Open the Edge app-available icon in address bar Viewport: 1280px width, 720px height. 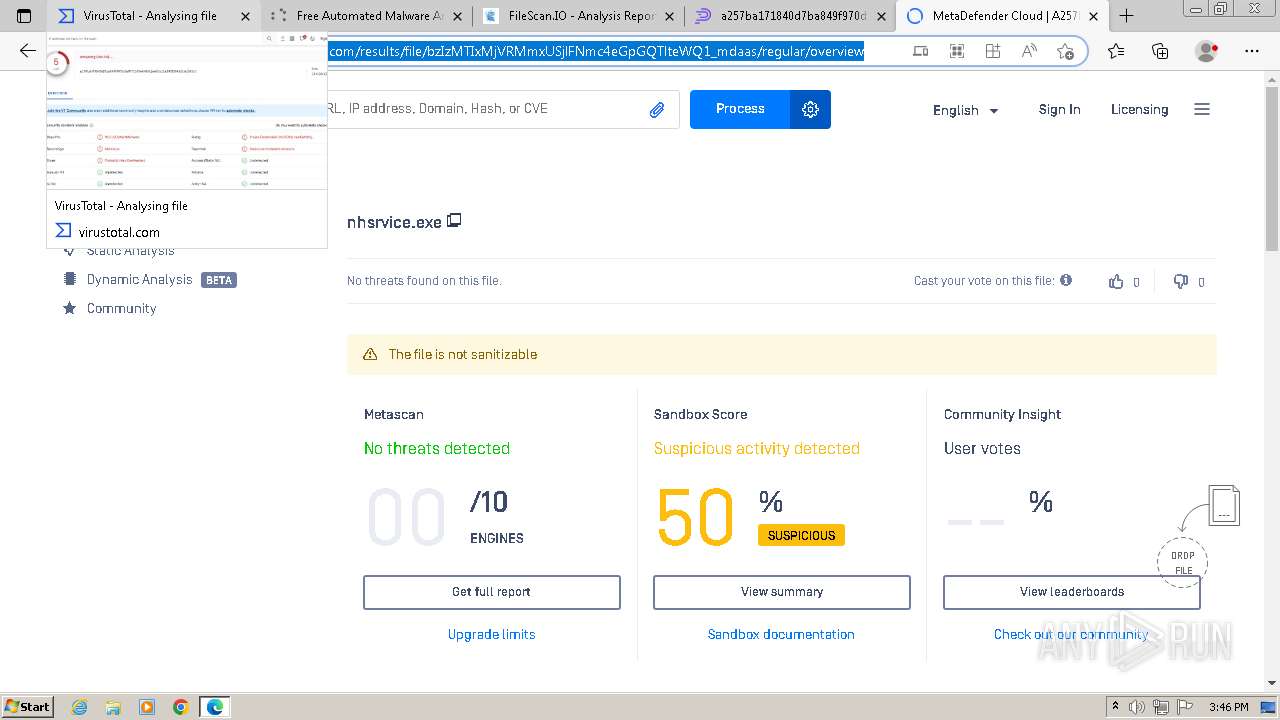(921, 51)
